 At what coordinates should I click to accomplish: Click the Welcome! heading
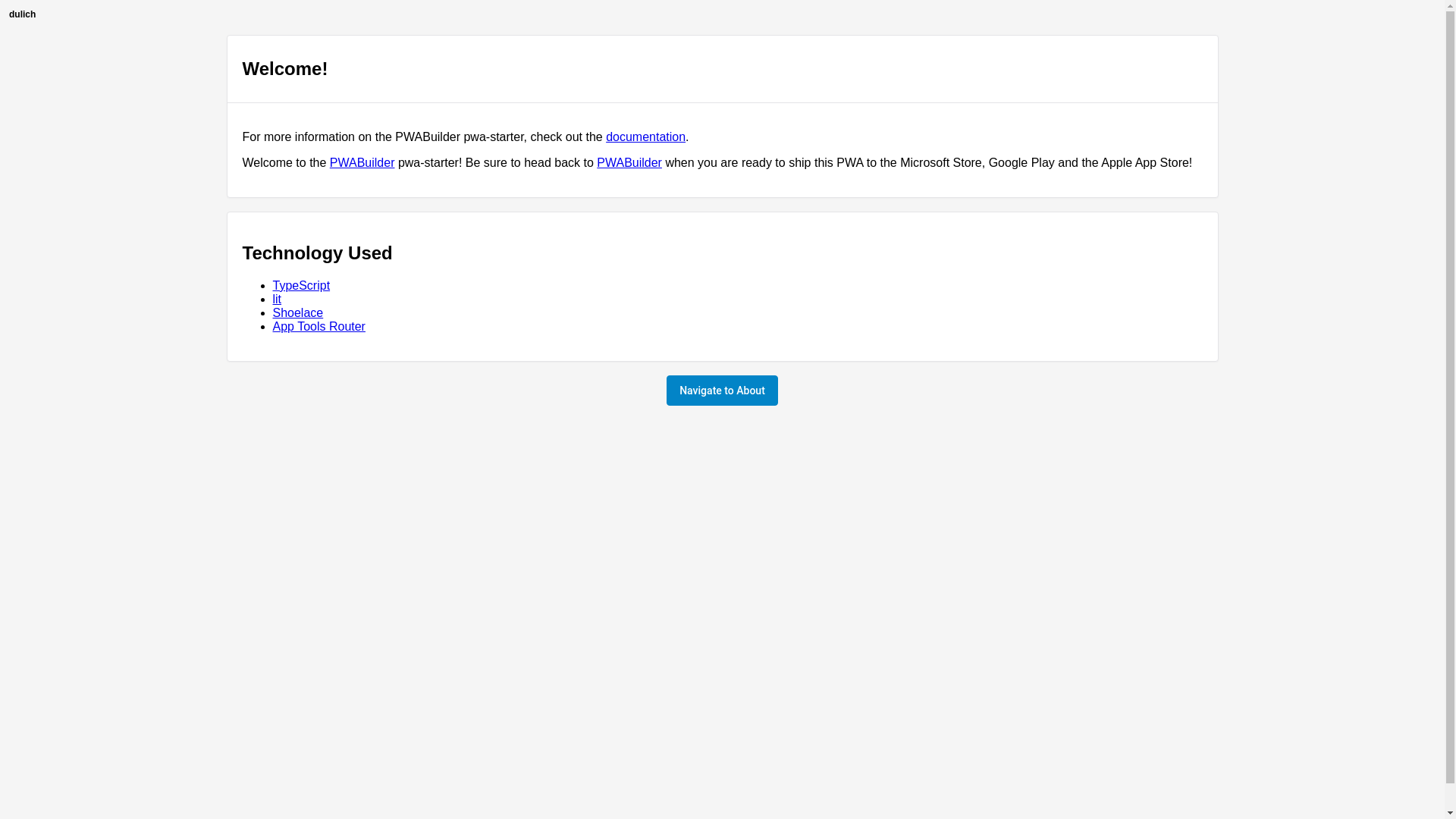click(x=285, y=69)
